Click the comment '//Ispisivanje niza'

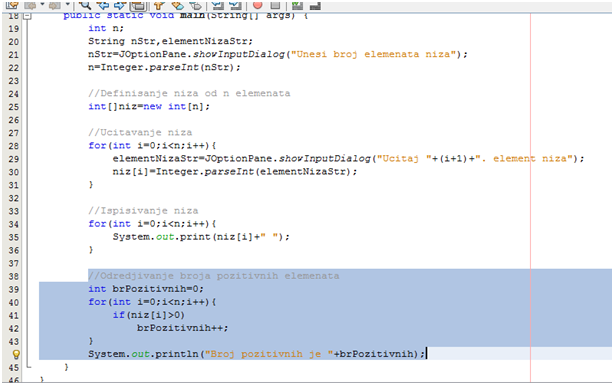pos(143,211)
